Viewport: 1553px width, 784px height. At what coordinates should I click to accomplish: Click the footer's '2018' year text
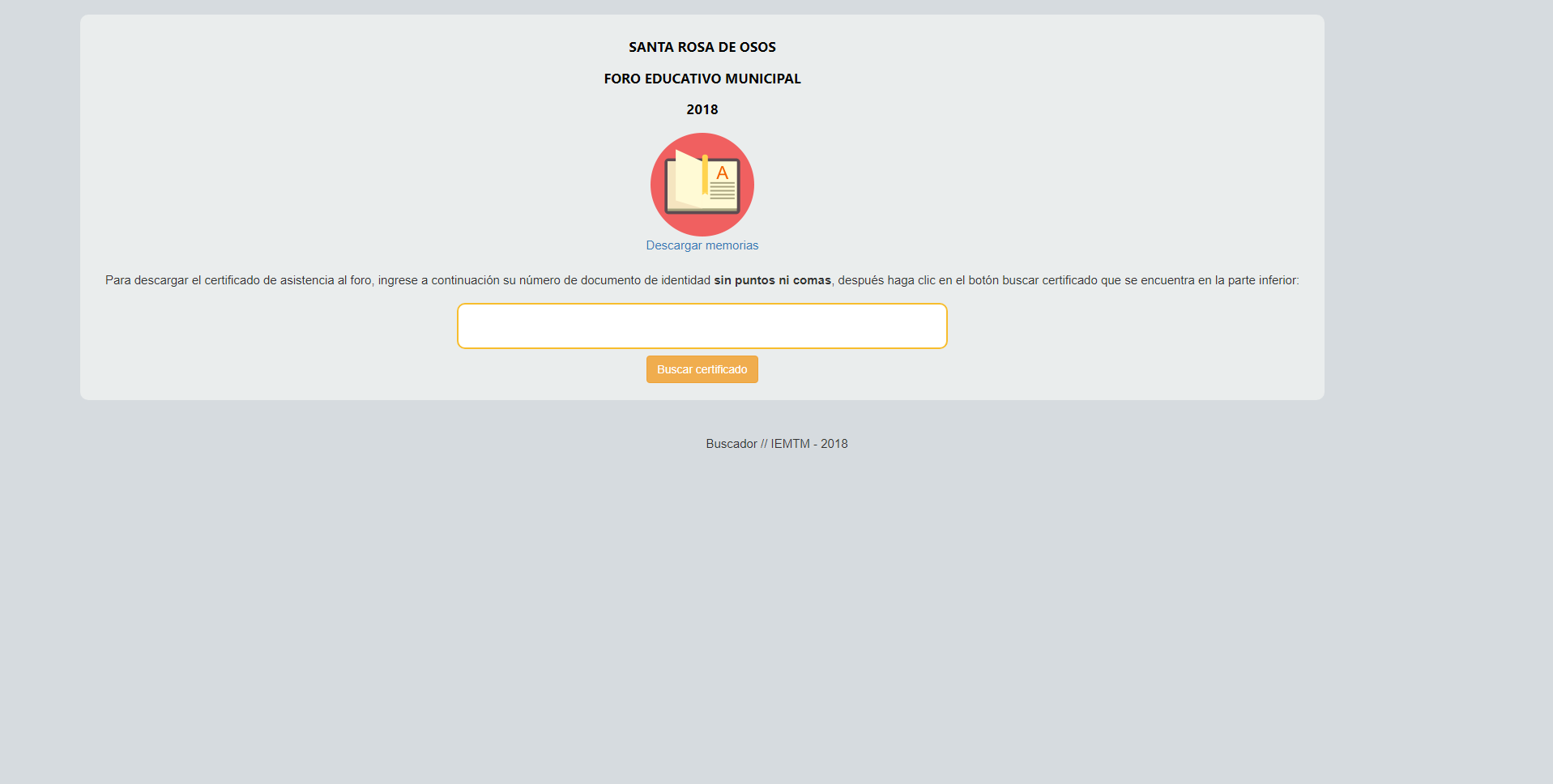tap(834, 444)
